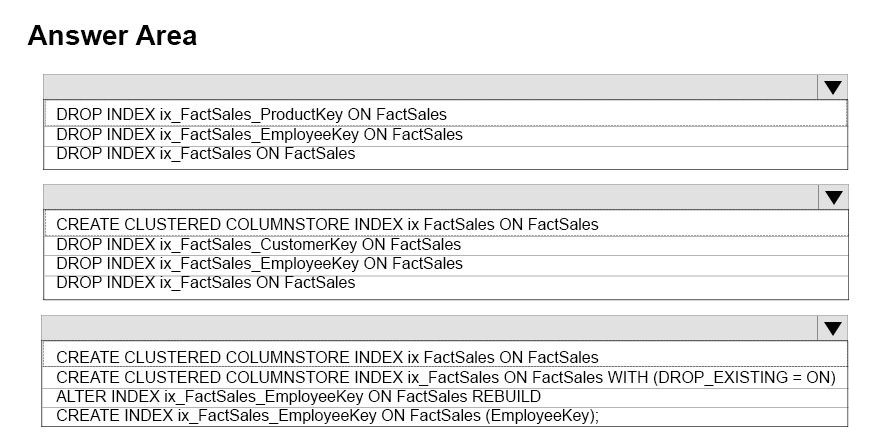Click the black triangle icon above CustomerKey option

click(x=833, y=197)
